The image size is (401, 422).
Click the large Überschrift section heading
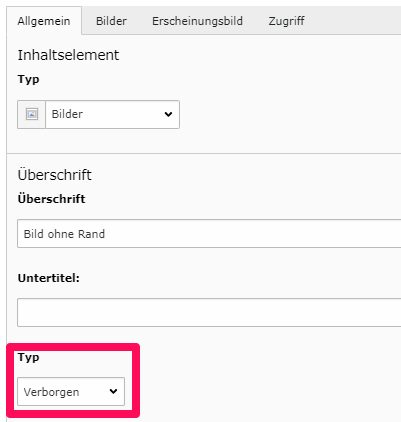54,175
